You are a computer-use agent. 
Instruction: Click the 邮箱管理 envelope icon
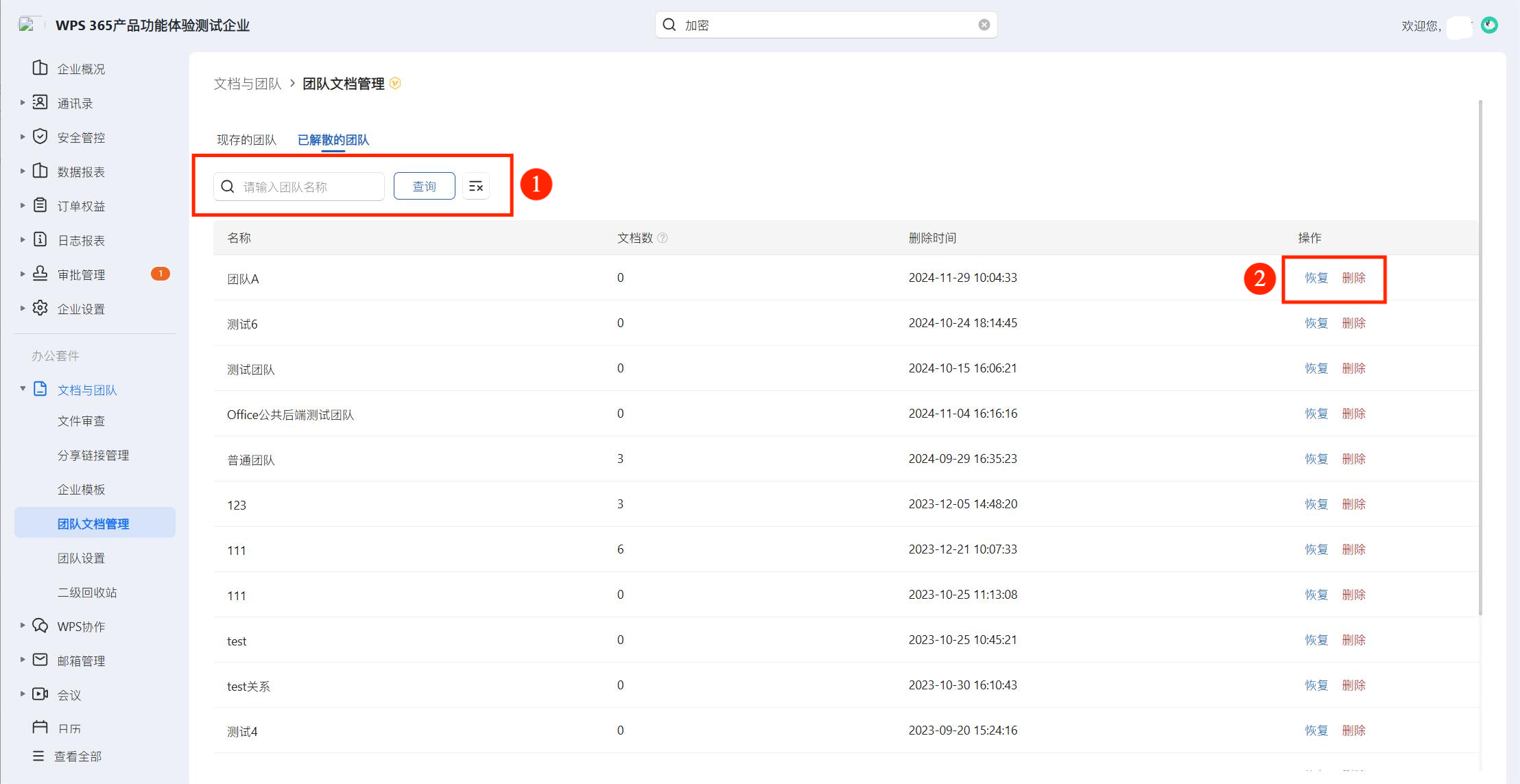point(40,660)
